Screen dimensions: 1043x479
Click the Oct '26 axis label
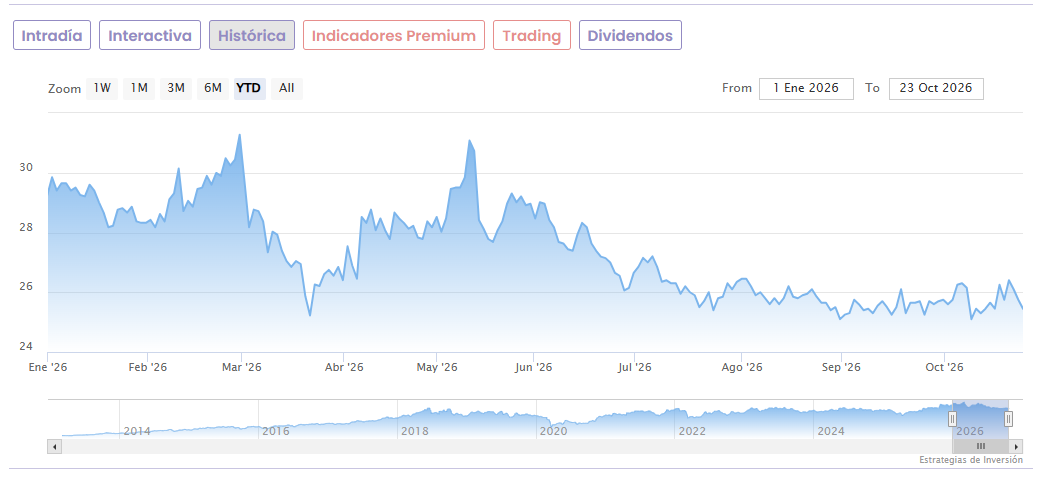(x=945, y=367)
